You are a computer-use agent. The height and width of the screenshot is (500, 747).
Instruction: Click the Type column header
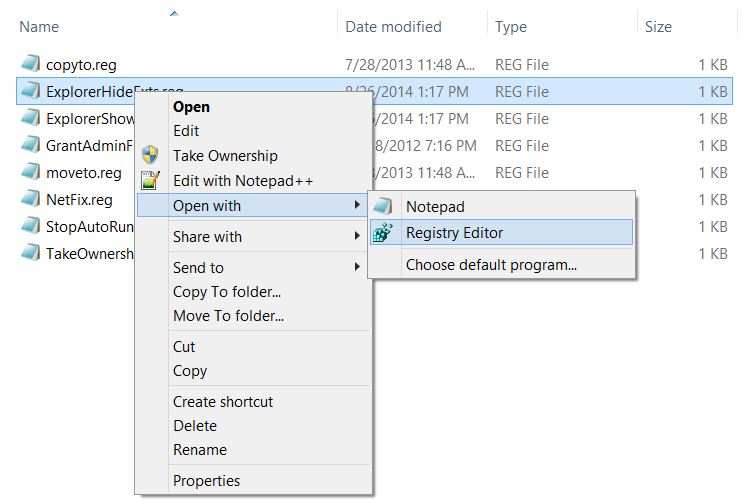tap(511, 27)
